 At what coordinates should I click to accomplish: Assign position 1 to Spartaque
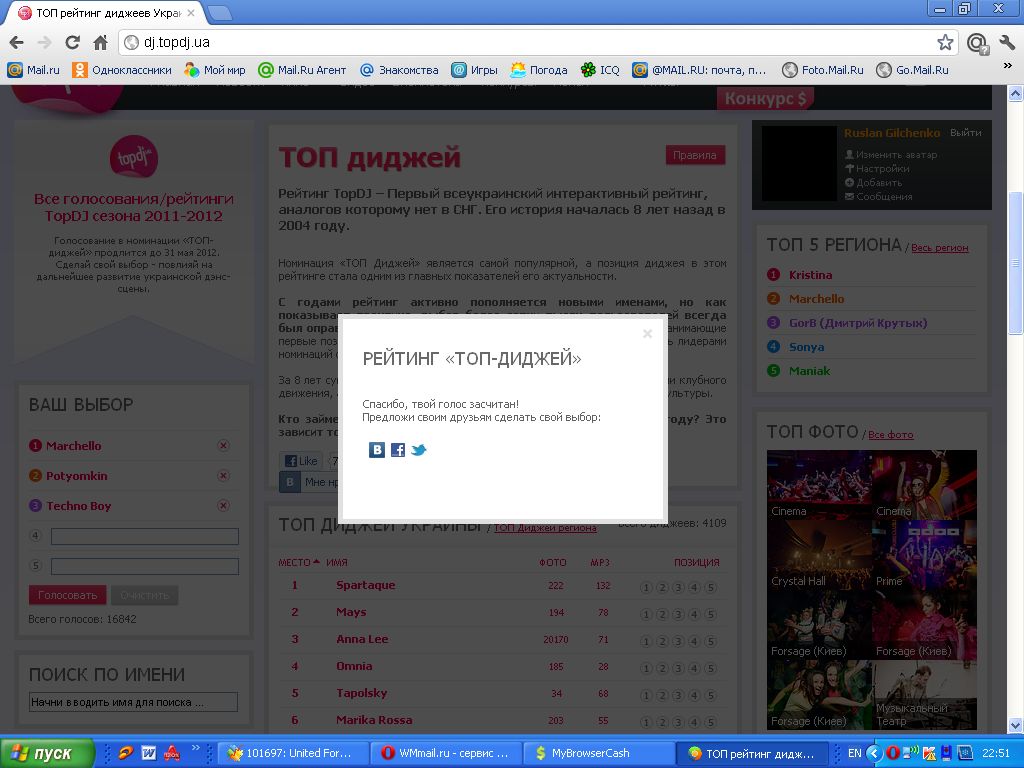coord(646,587)
